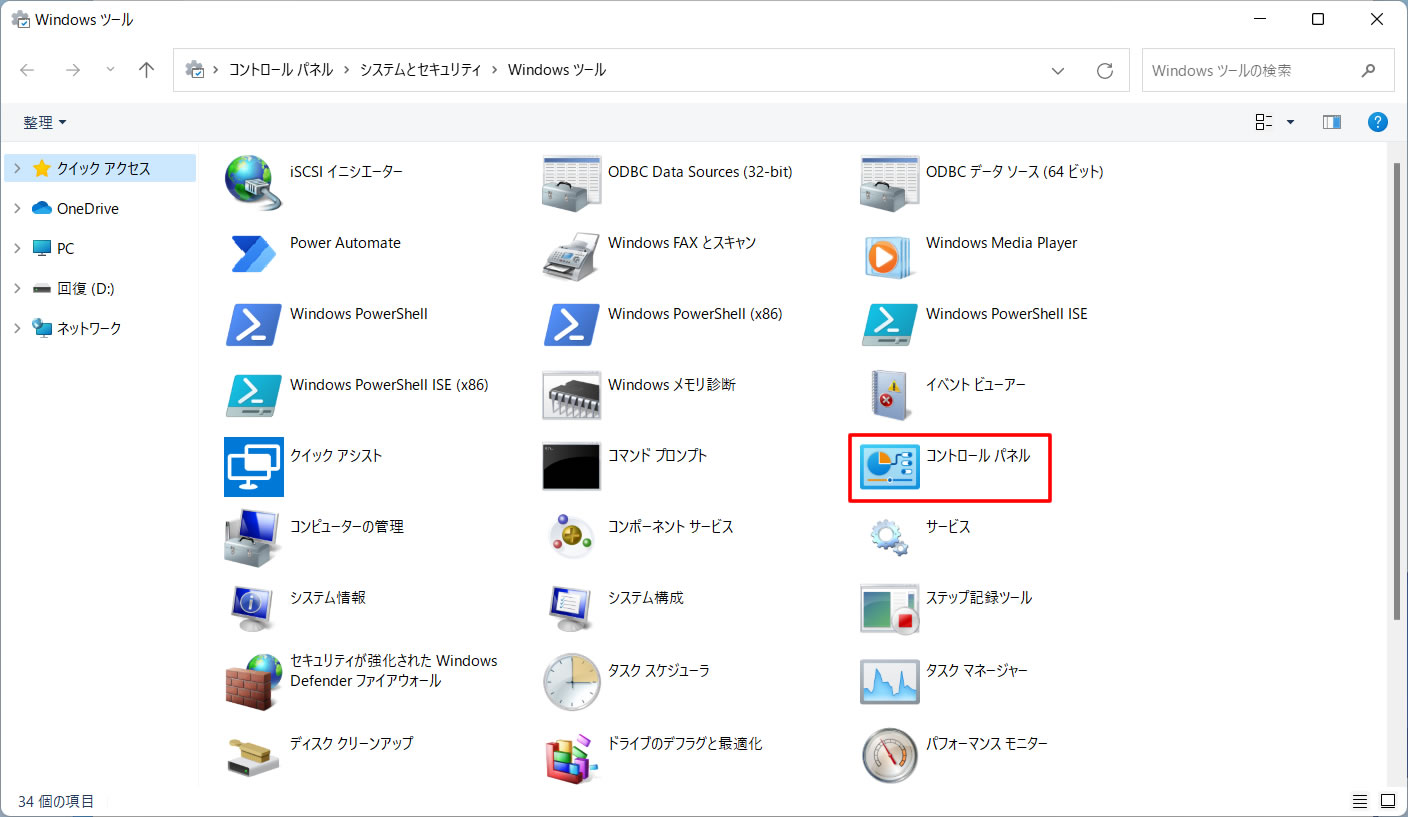This screenshot has height=817, width=1408.
Task: Open the iSCSI イニシエーター icon
Action: click(x=253, y=183)
